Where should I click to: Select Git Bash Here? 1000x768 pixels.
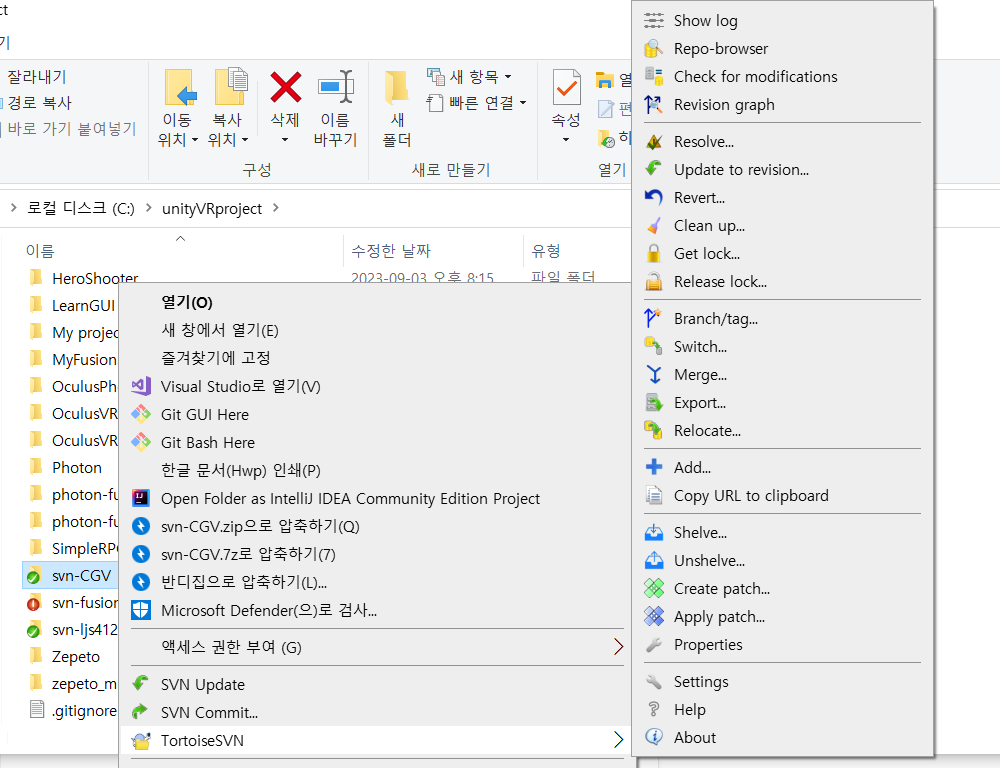click(207, 443)
